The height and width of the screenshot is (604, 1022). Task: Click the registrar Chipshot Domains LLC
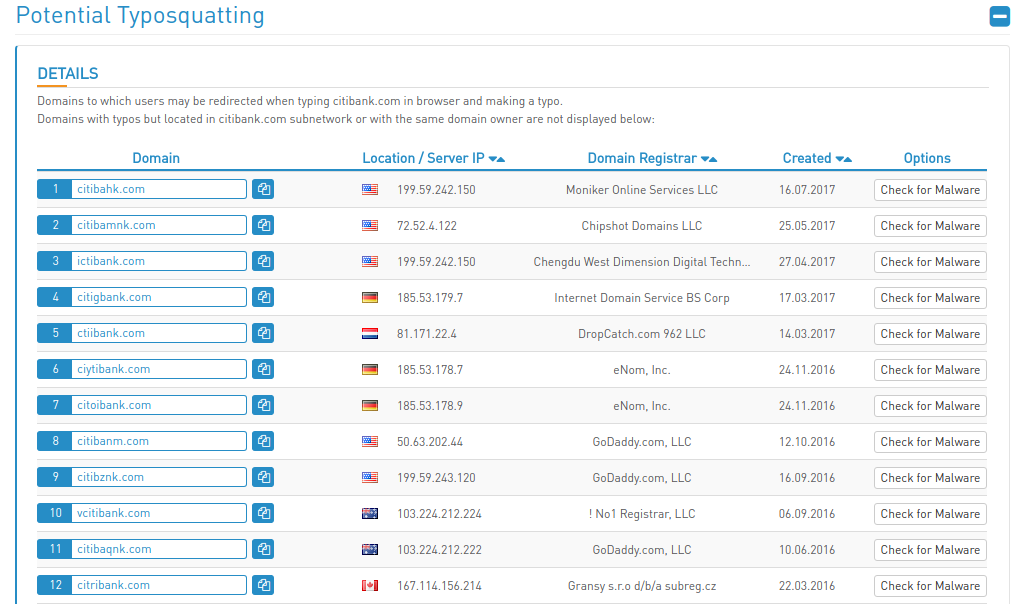click(x=641, y=225)
